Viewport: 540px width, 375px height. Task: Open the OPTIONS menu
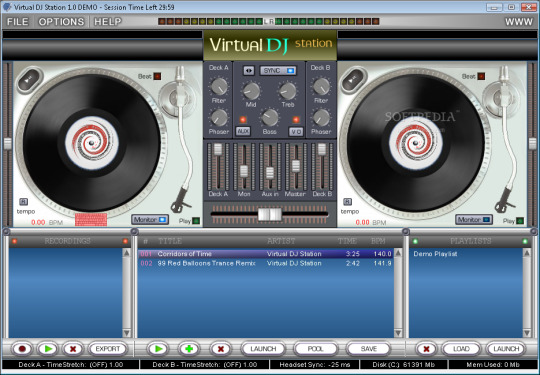(x=61, y=22)
